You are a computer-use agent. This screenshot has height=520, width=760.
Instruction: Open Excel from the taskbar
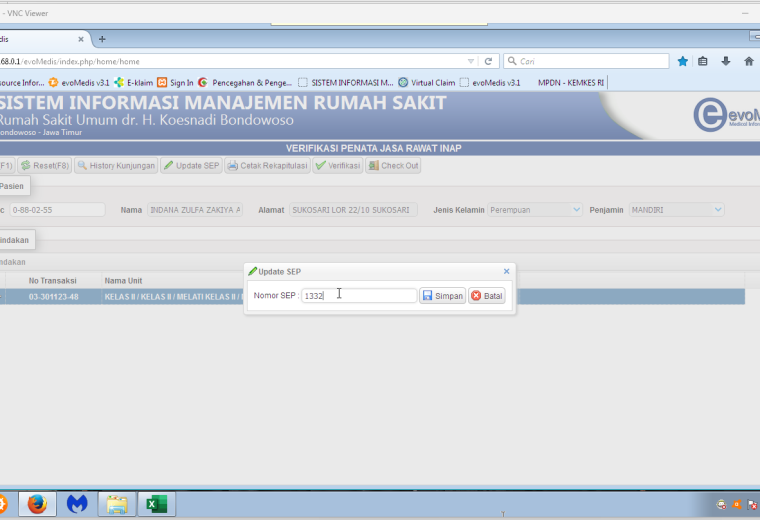(x=157, y=504)
